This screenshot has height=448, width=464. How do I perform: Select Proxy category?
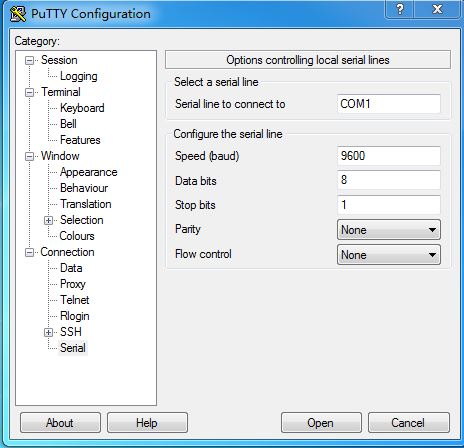(x=73, y=284)
